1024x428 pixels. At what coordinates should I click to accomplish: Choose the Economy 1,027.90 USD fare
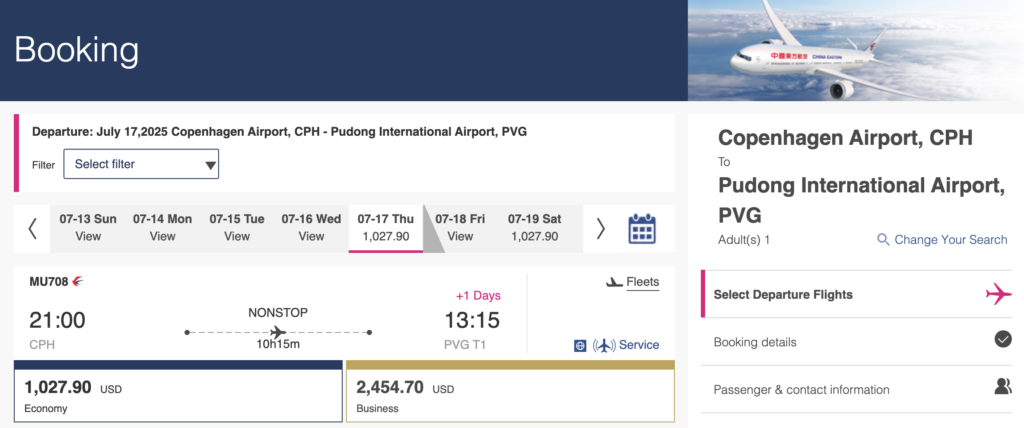click(178, 395)
